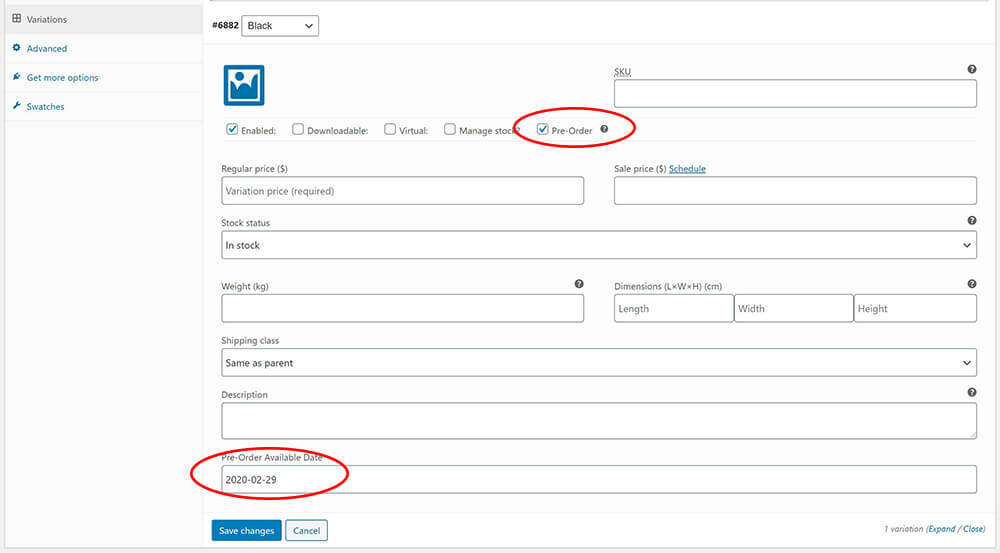Click the help icon beside Pre-Order checkbox
The height and width of the screenshot is (553, 1000).
click(x=604, y=129)
